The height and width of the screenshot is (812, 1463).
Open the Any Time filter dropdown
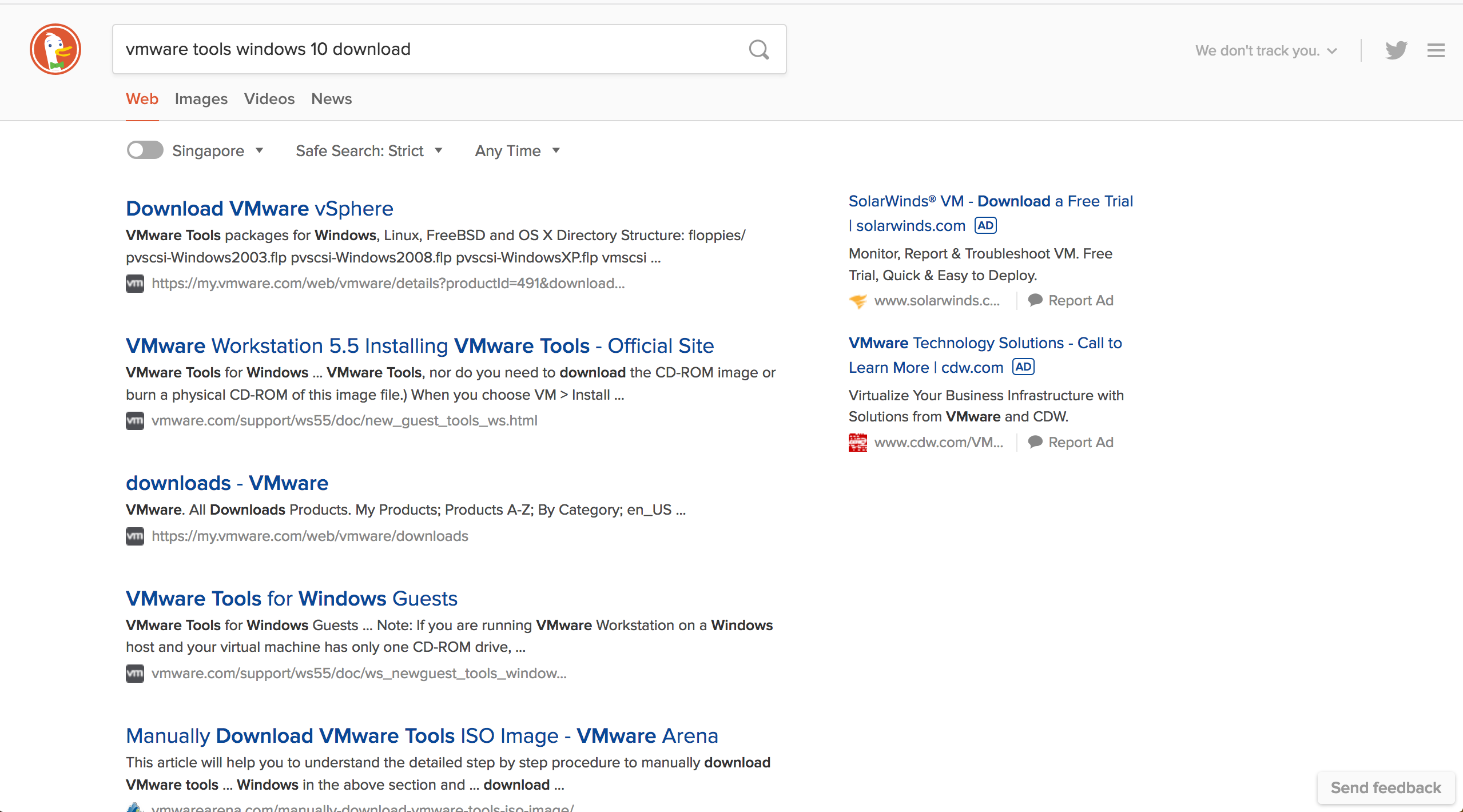click(517, 151)
